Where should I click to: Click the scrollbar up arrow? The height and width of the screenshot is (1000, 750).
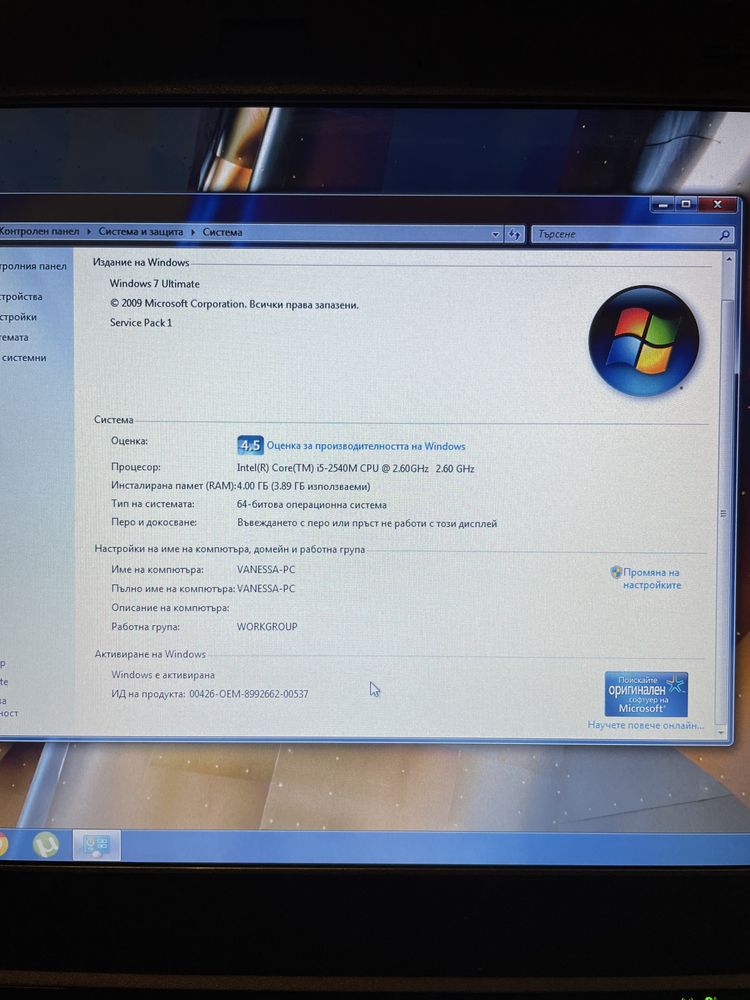[x=728, y=258]
